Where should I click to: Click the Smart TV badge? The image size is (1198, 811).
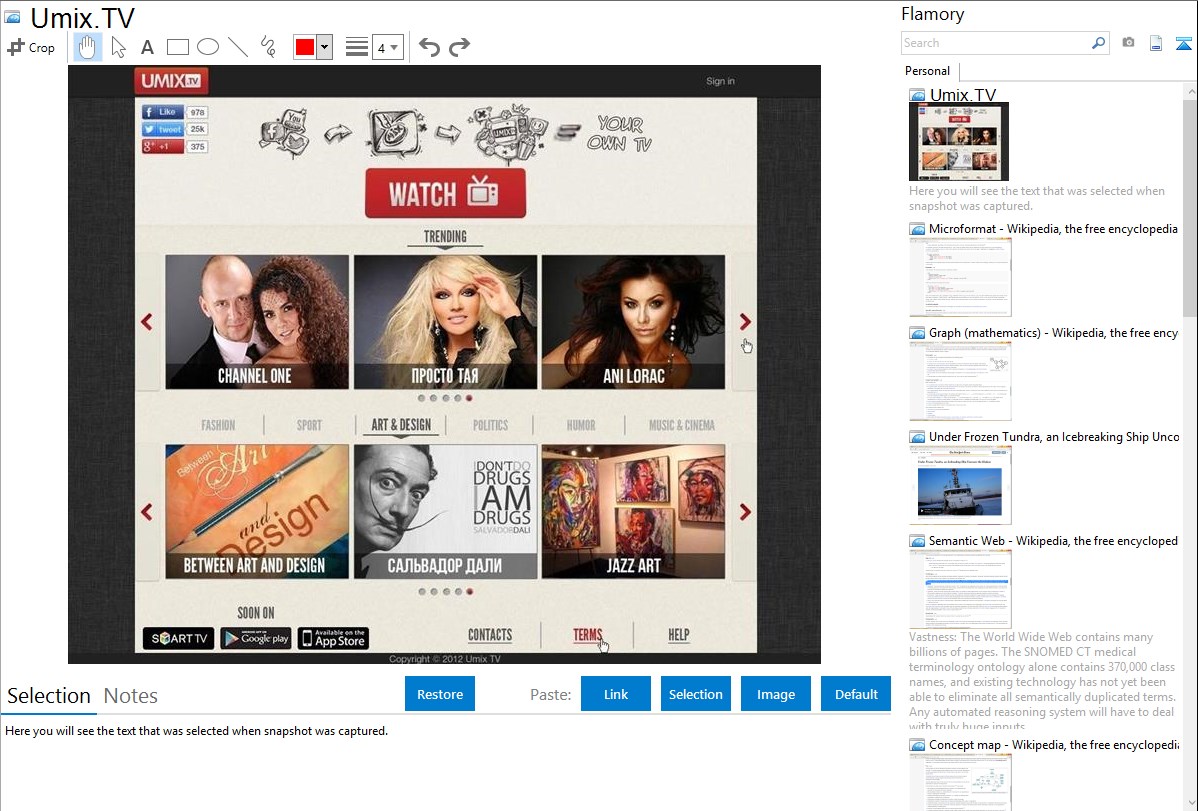pyautogui.click(x=179, y=638)
